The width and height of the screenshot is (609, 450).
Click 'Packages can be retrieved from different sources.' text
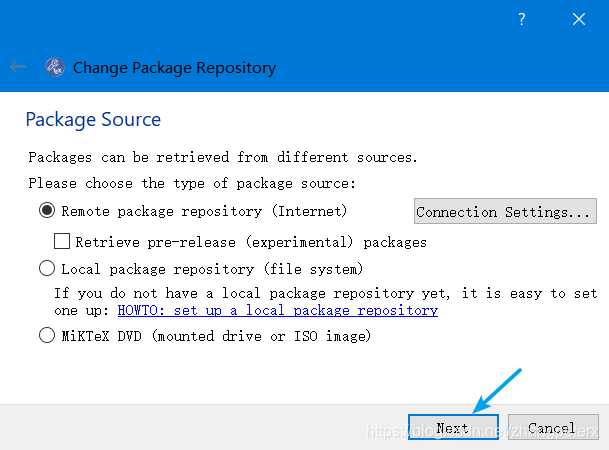[x=223, y=157]
